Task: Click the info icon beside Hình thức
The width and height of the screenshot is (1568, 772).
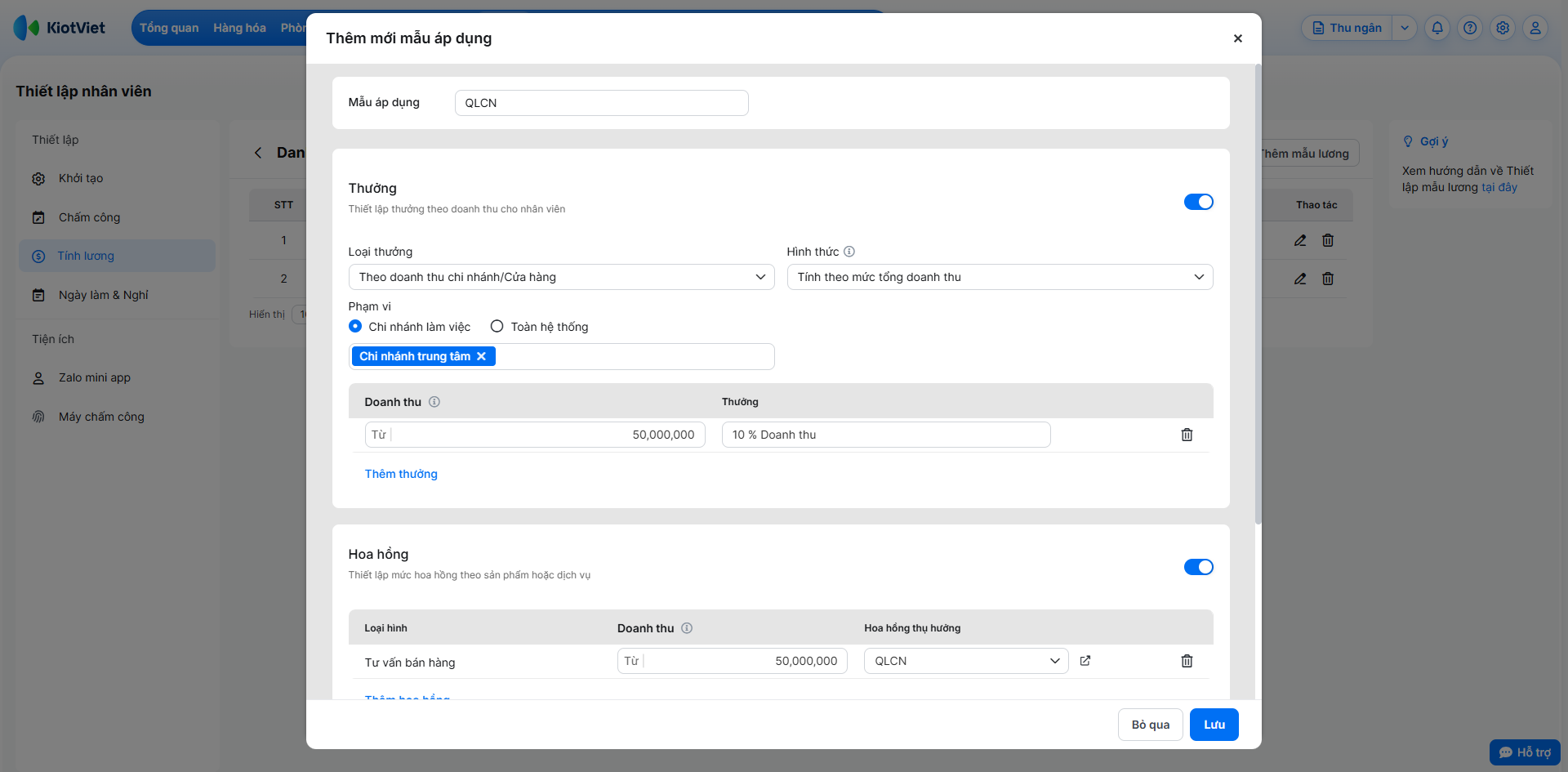Action: pos(849,252)
